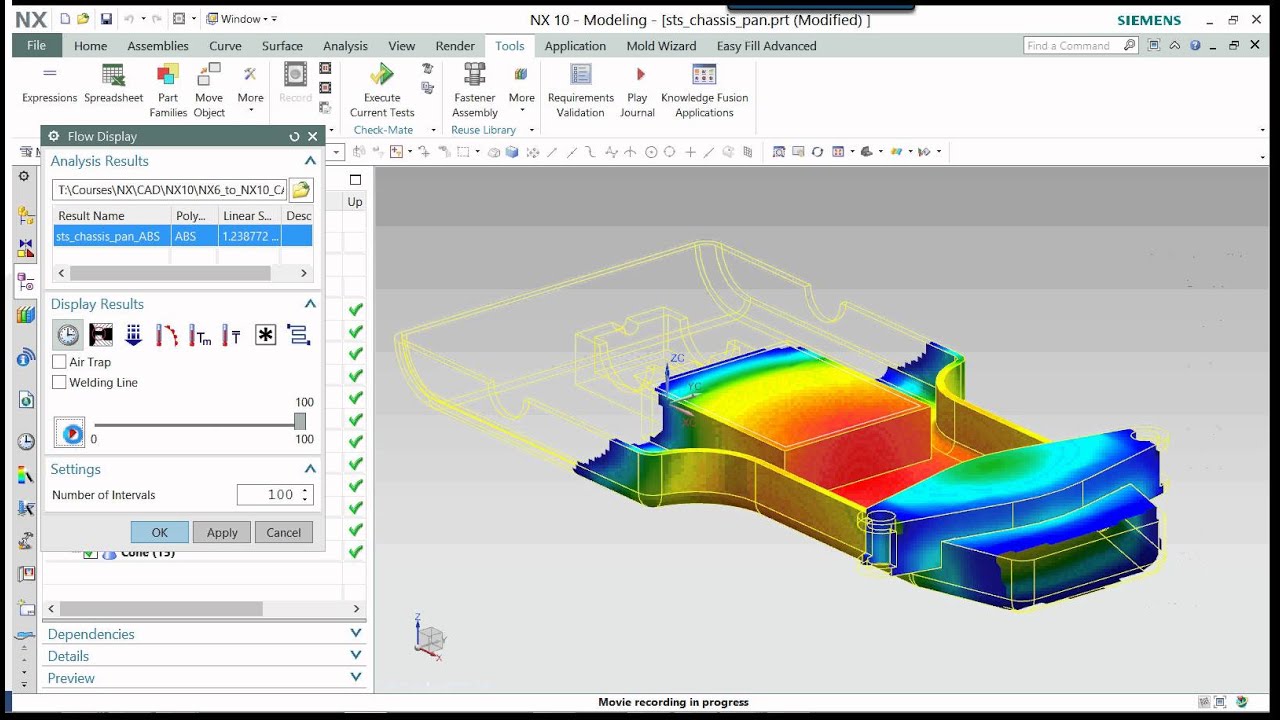Click the Find a Command search box
Viewport: 1280px width, 720px height.
click(x=1081, y=46)
